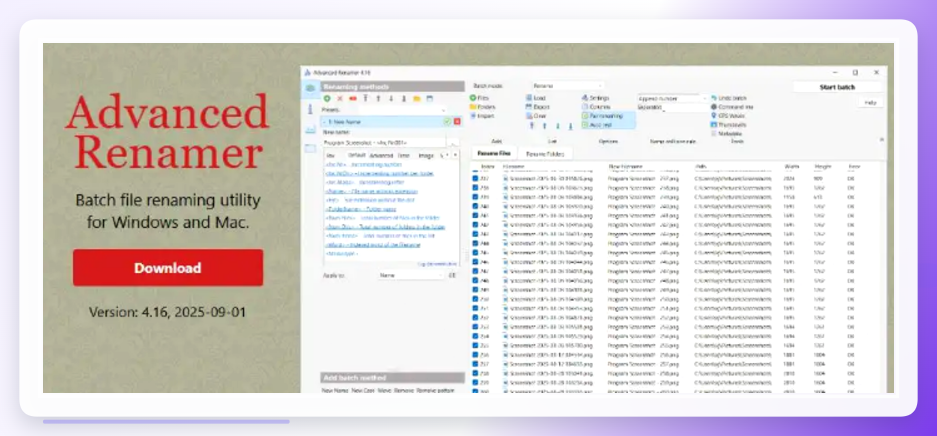Click the red clear-all-methods toolbar icon

tap(353, 98)
